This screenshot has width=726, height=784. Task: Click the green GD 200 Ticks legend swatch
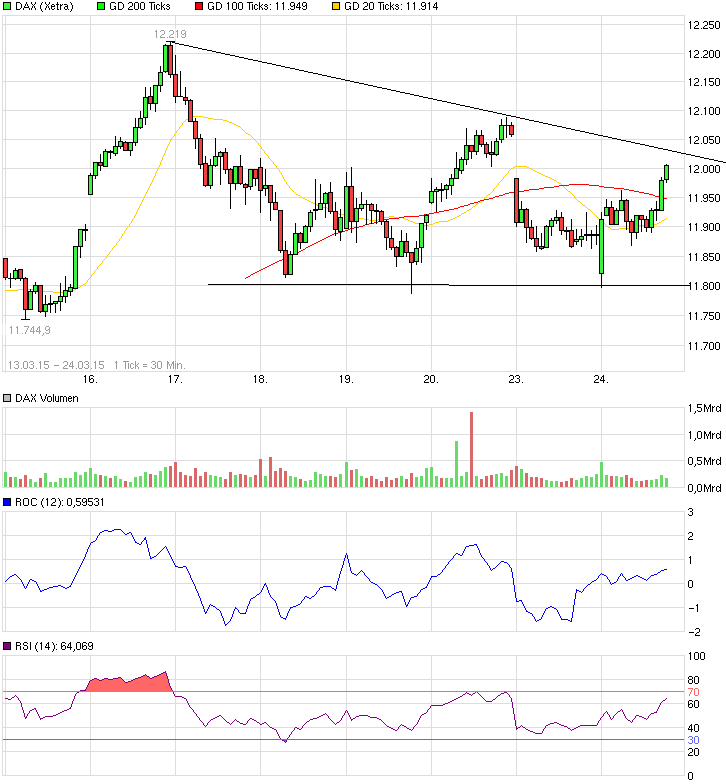(101, 6)
